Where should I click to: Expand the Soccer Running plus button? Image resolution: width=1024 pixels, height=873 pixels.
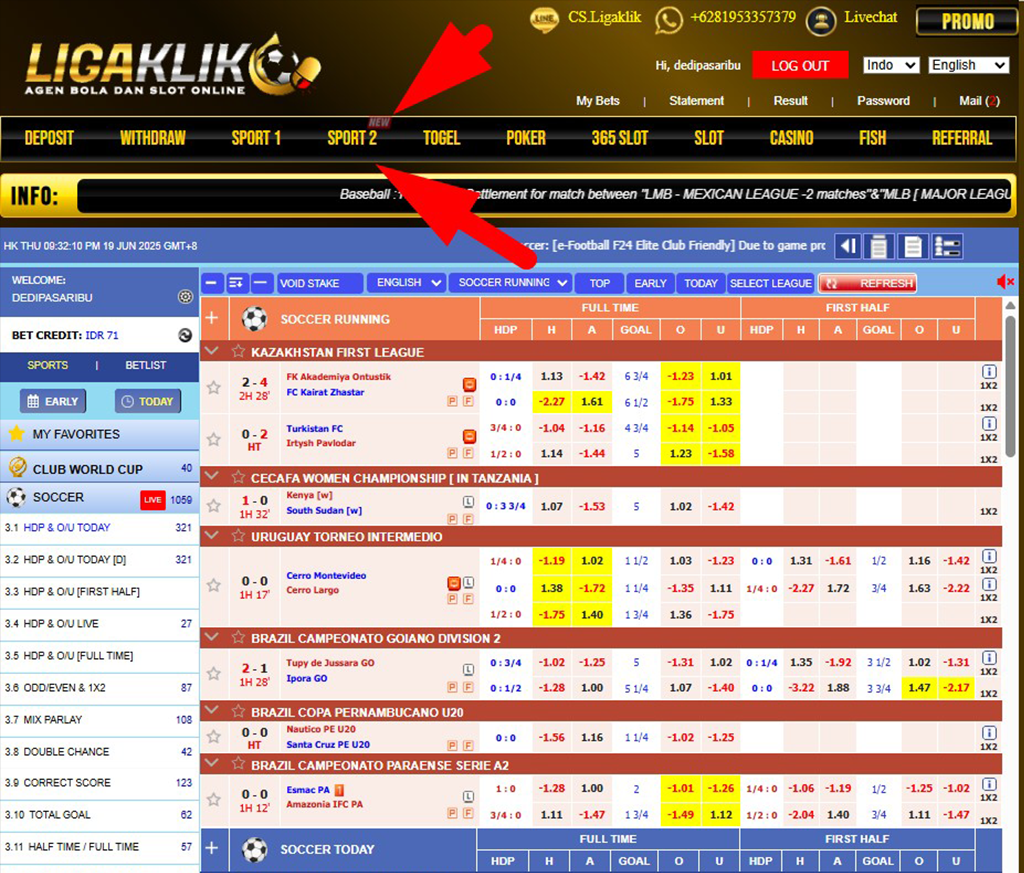click(212, 318)
